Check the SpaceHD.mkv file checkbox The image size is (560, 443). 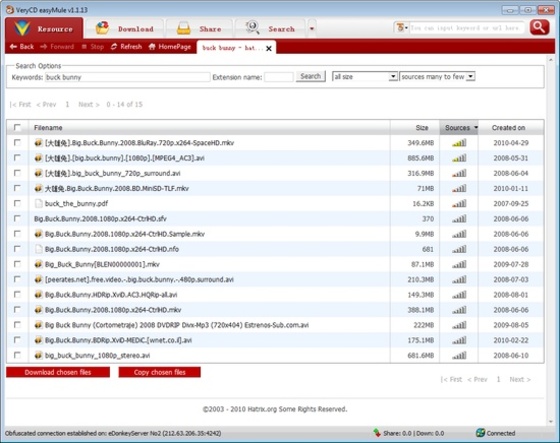pos(17,143)
